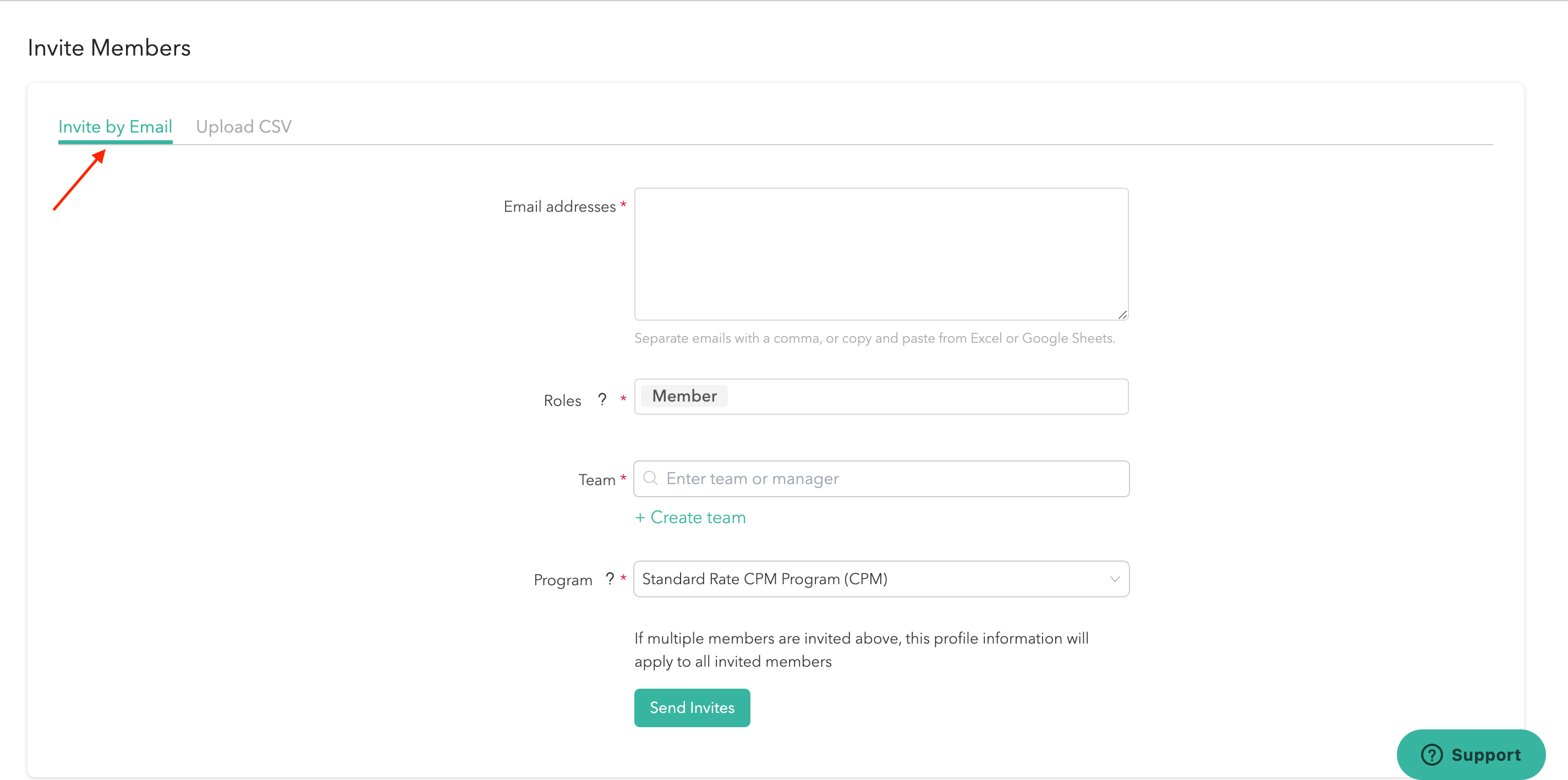Click the Roles field label

pos(562,400)
